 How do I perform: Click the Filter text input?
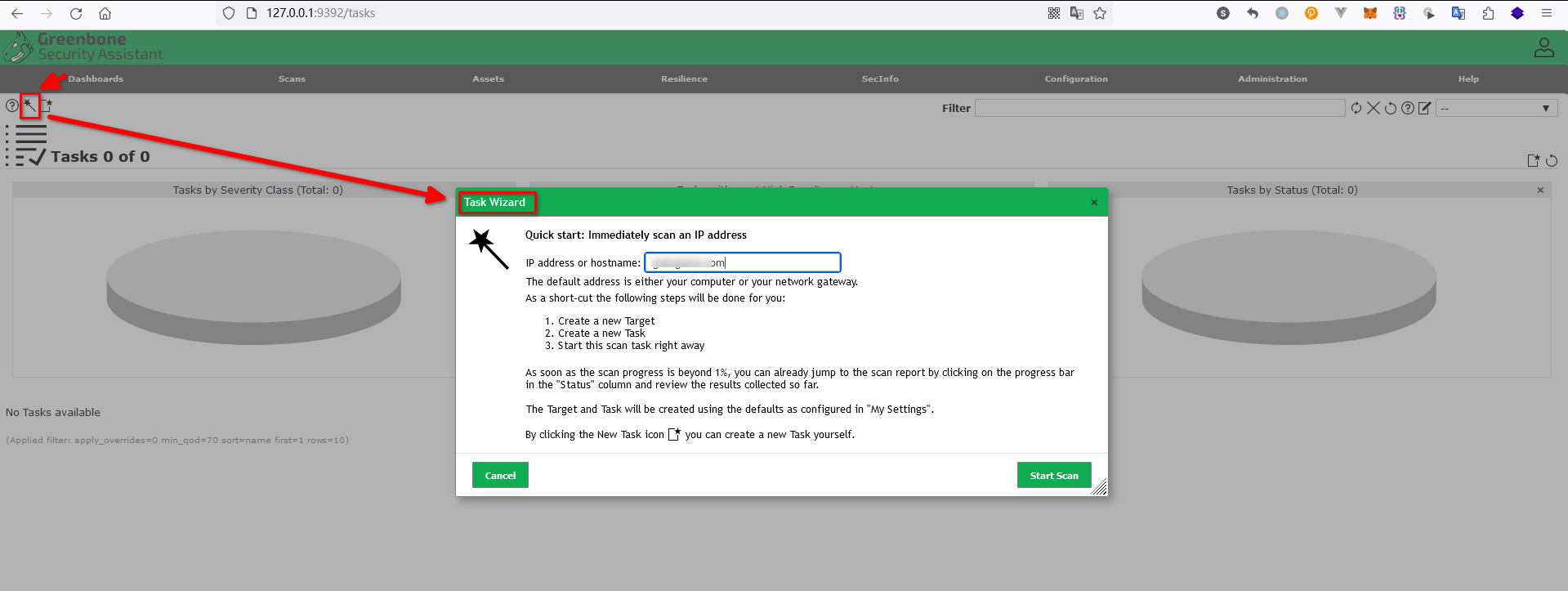pos(1159,108)
